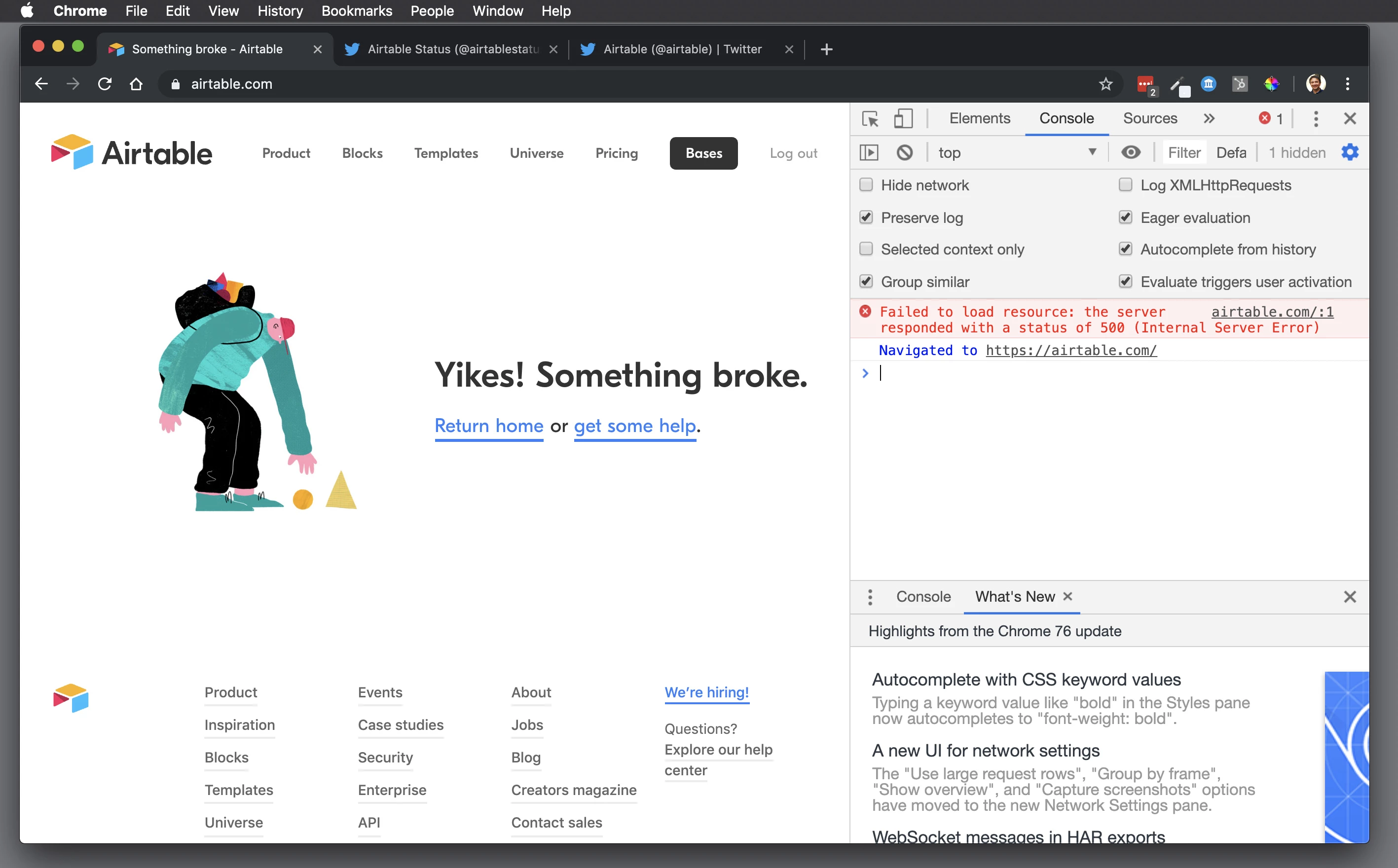Open the History menu in menu bar

tap(280, 11)
